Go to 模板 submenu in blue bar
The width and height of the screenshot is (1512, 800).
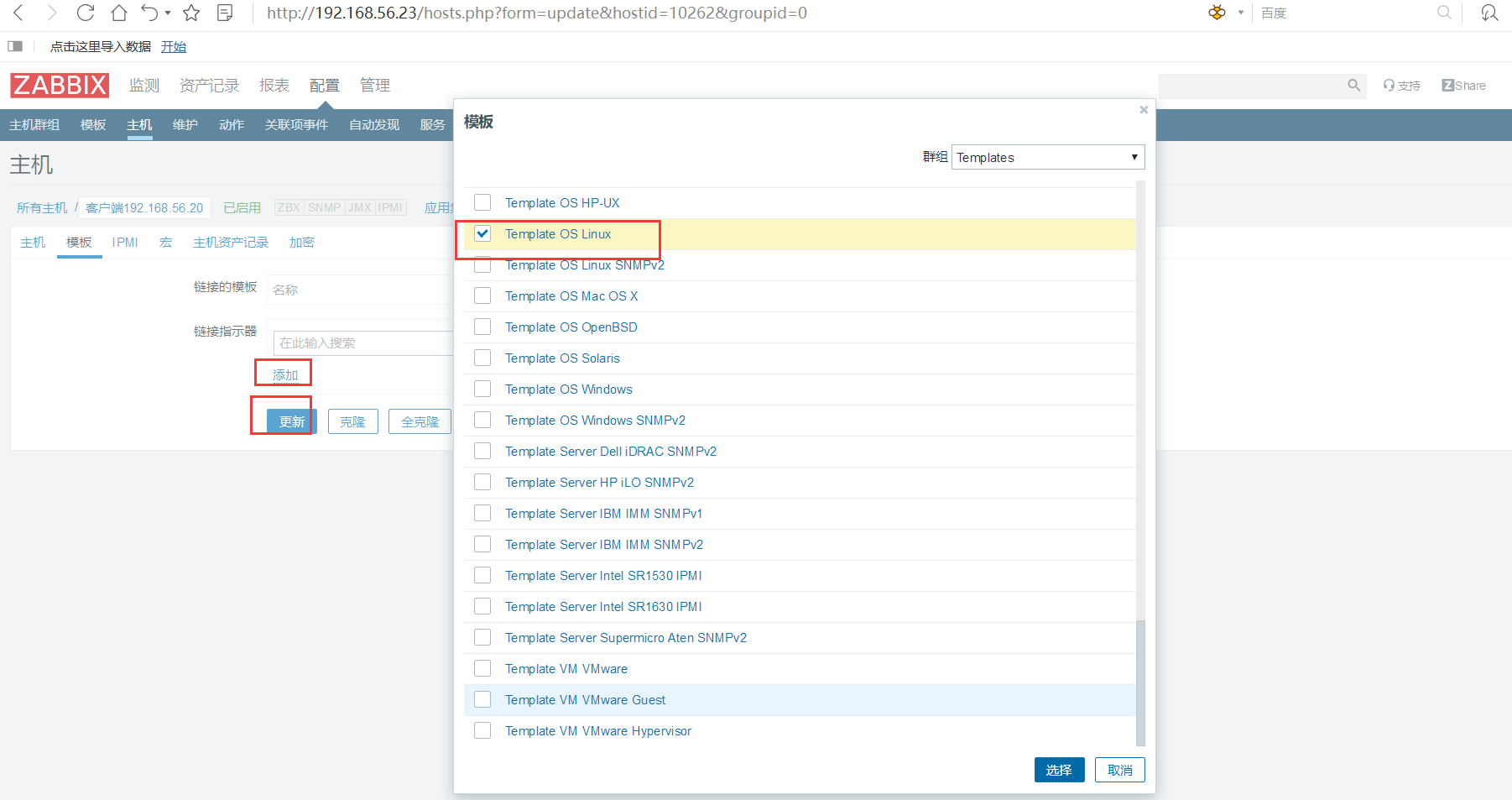pyautogui.click(x=93, y=124)
